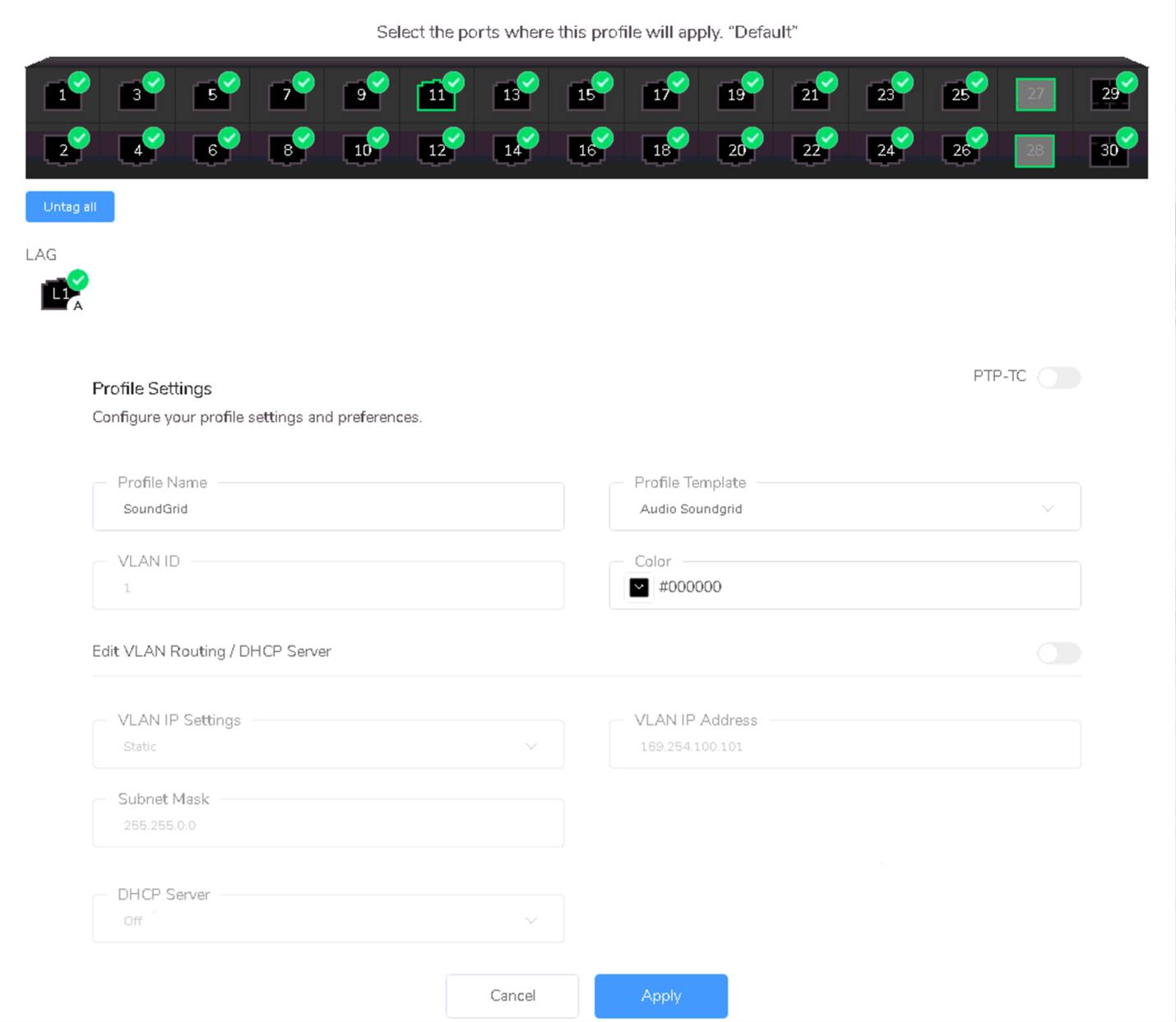This screenshot has height=1022, width=1176.
Task: Toggle Edit VLAN Routing / DHCP Server
Action: (x=1058, y=653)
